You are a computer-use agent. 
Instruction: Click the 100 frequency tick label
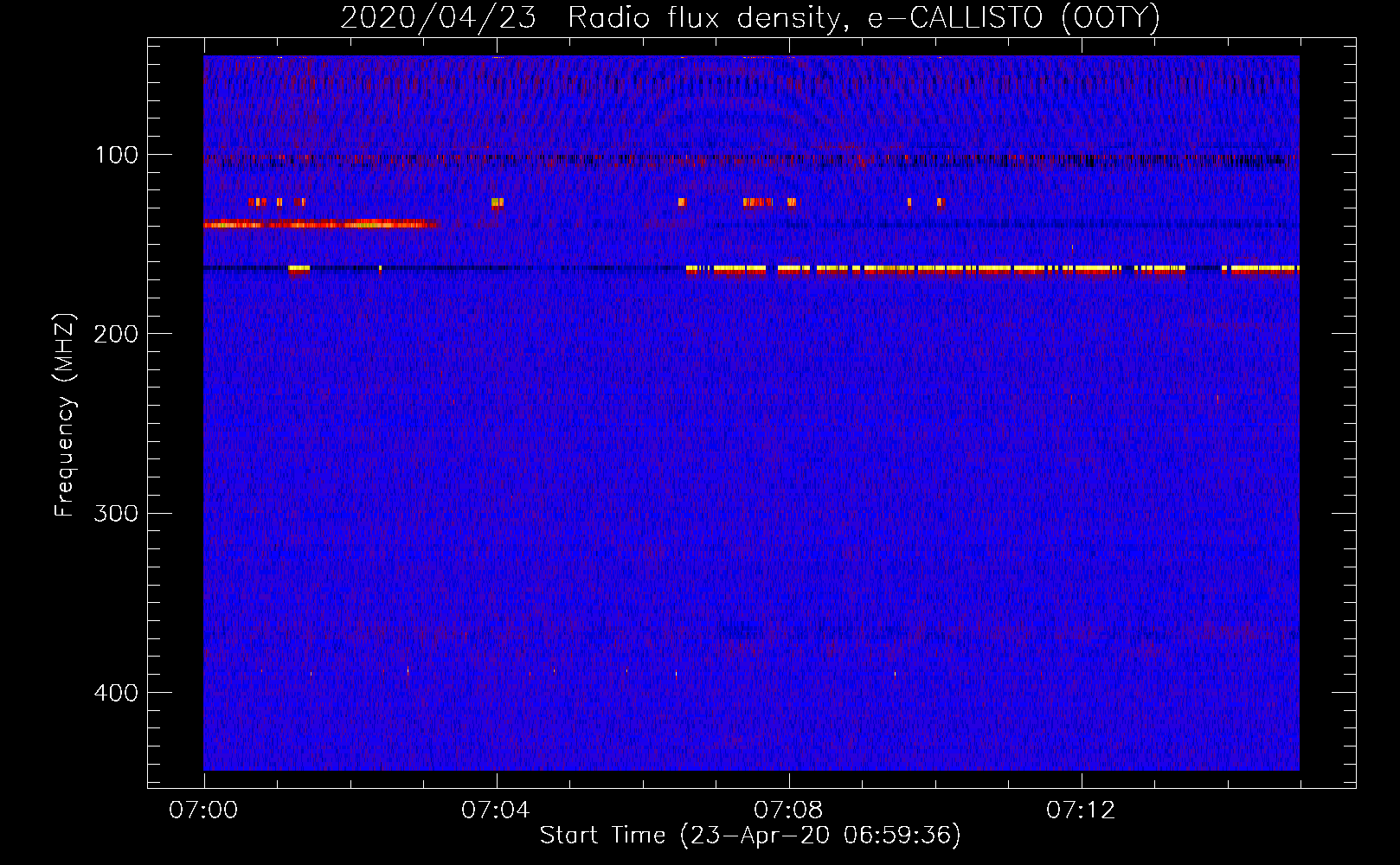[x=117, y=155]
